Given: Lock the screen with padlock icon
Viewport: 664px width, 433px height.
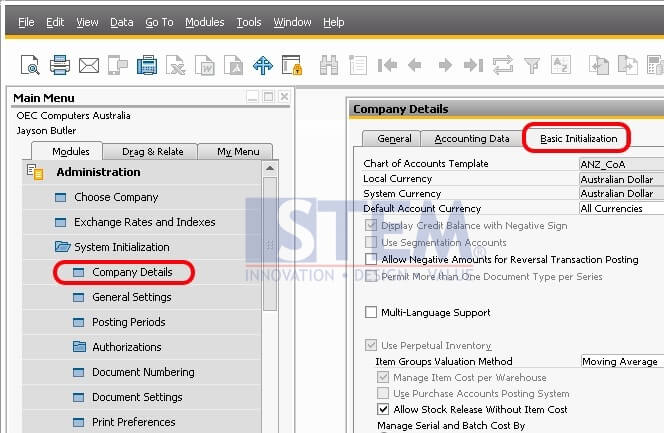Looking at the screenshot, I should point(292,65).
